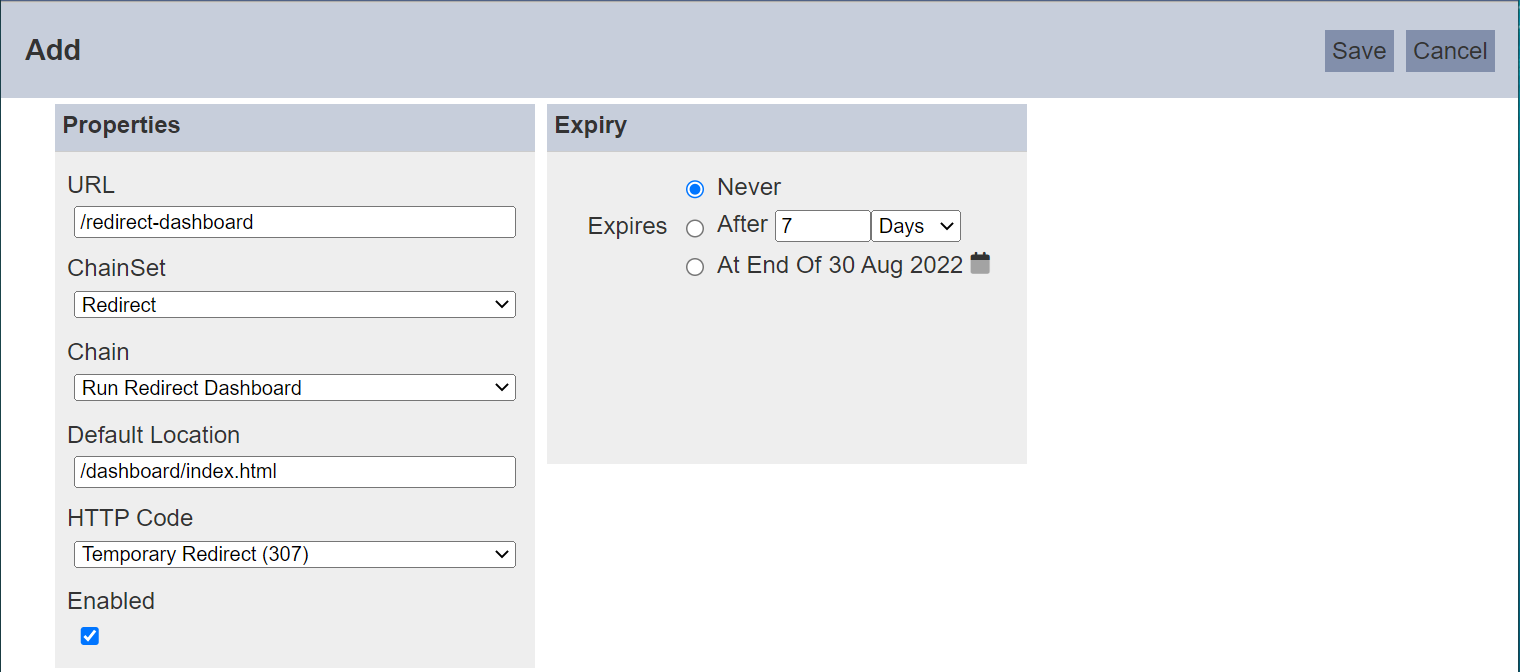Click the 'Add' page title
The width and height of the screenshot is (1520, 672).
(53, 50)
